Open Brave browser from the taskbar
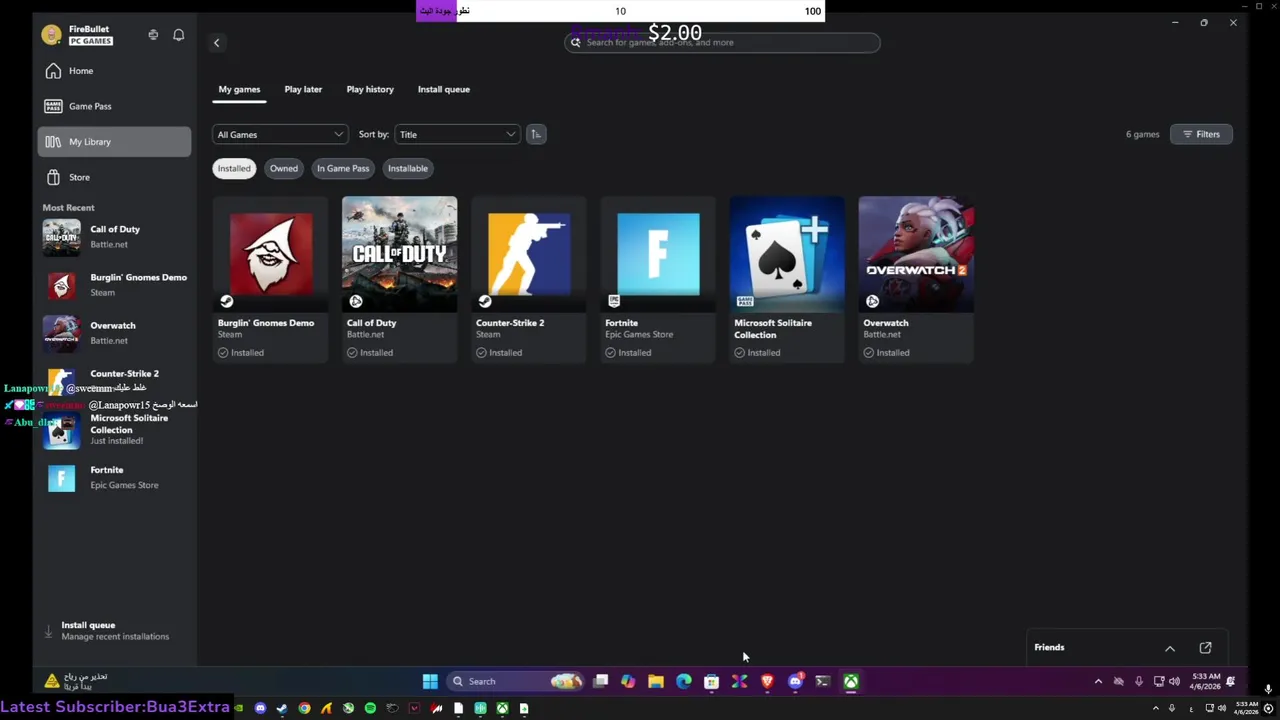The width and height of the screenshot is (1280, 720). click(767, 681)
